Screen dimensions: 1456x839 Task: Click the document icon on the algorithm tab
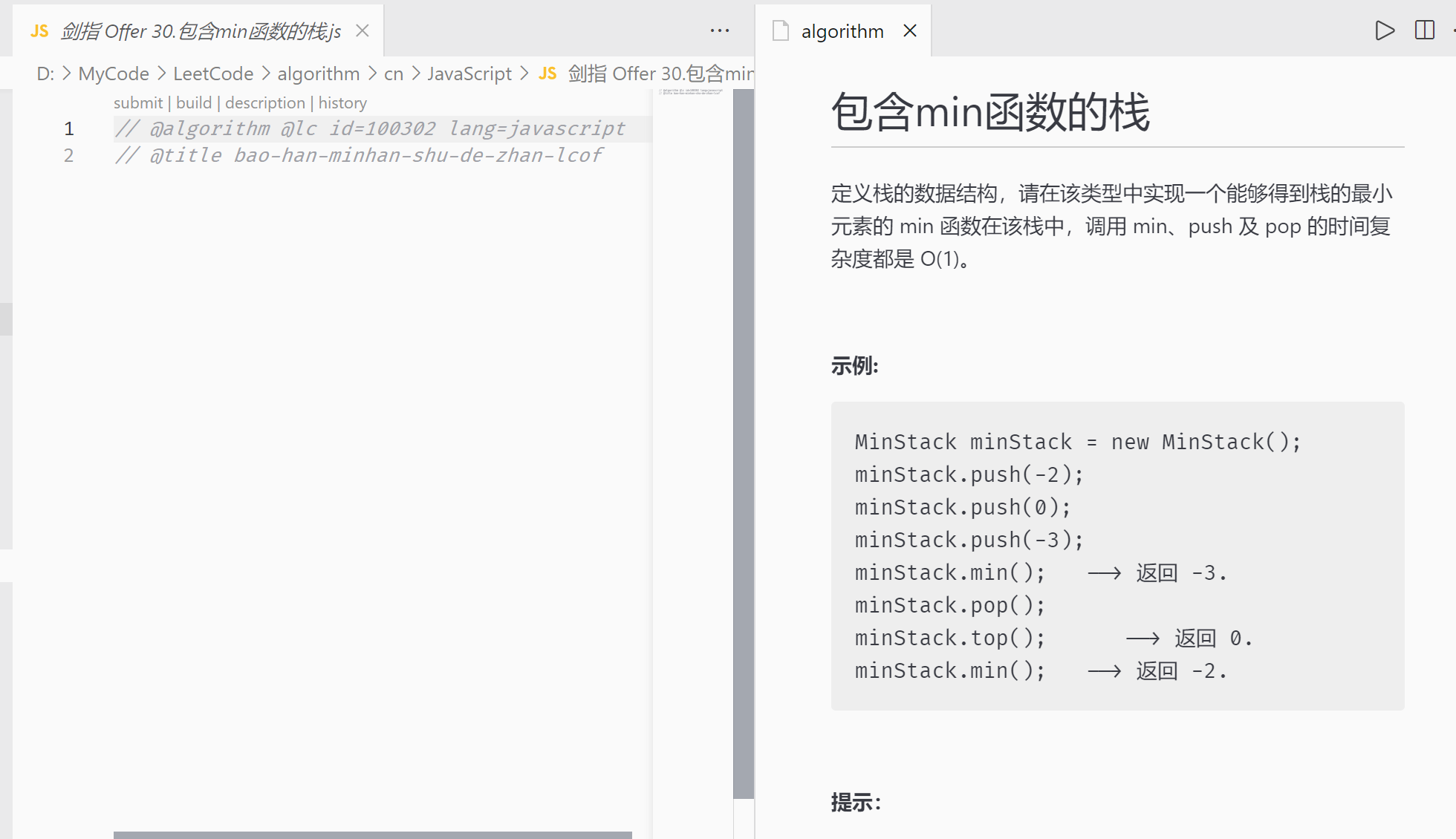(780, 30)
